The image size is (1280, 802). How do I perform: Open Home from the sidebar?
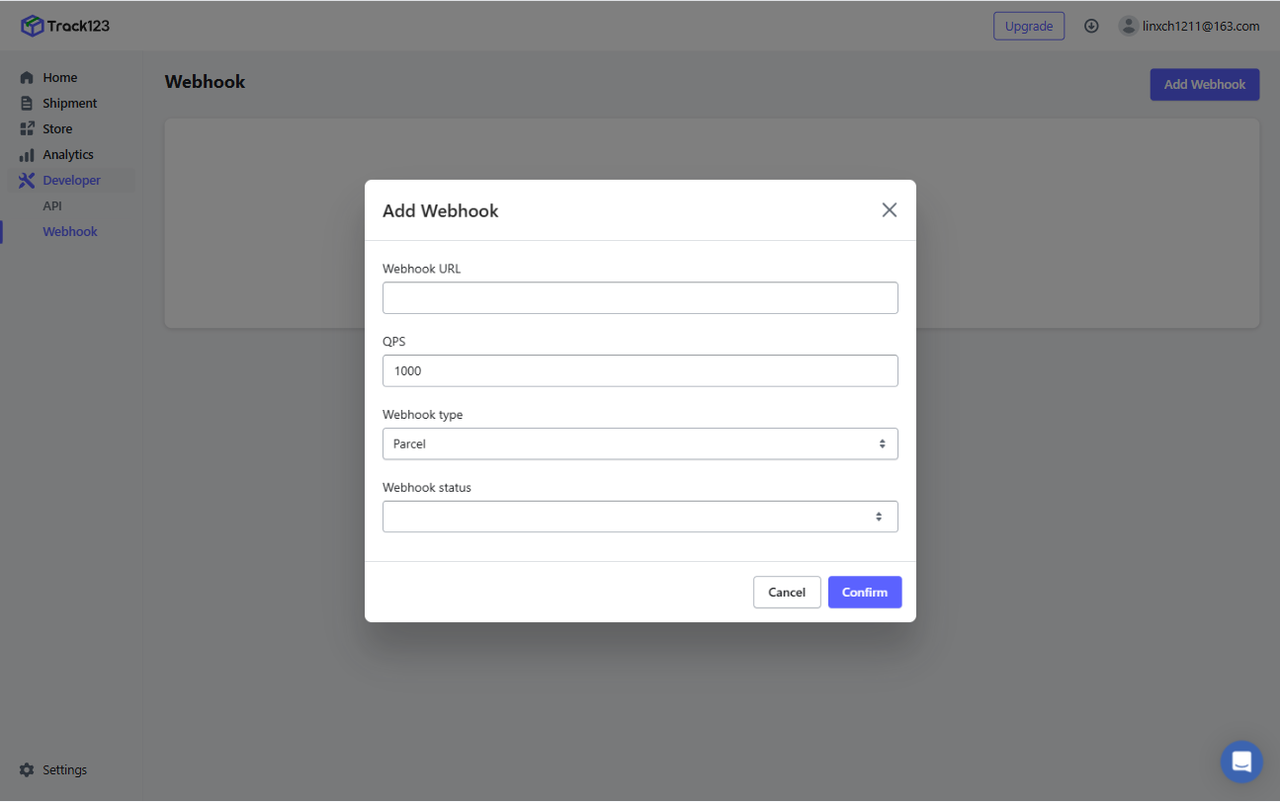pyautogui.click(x=60, y=78)
